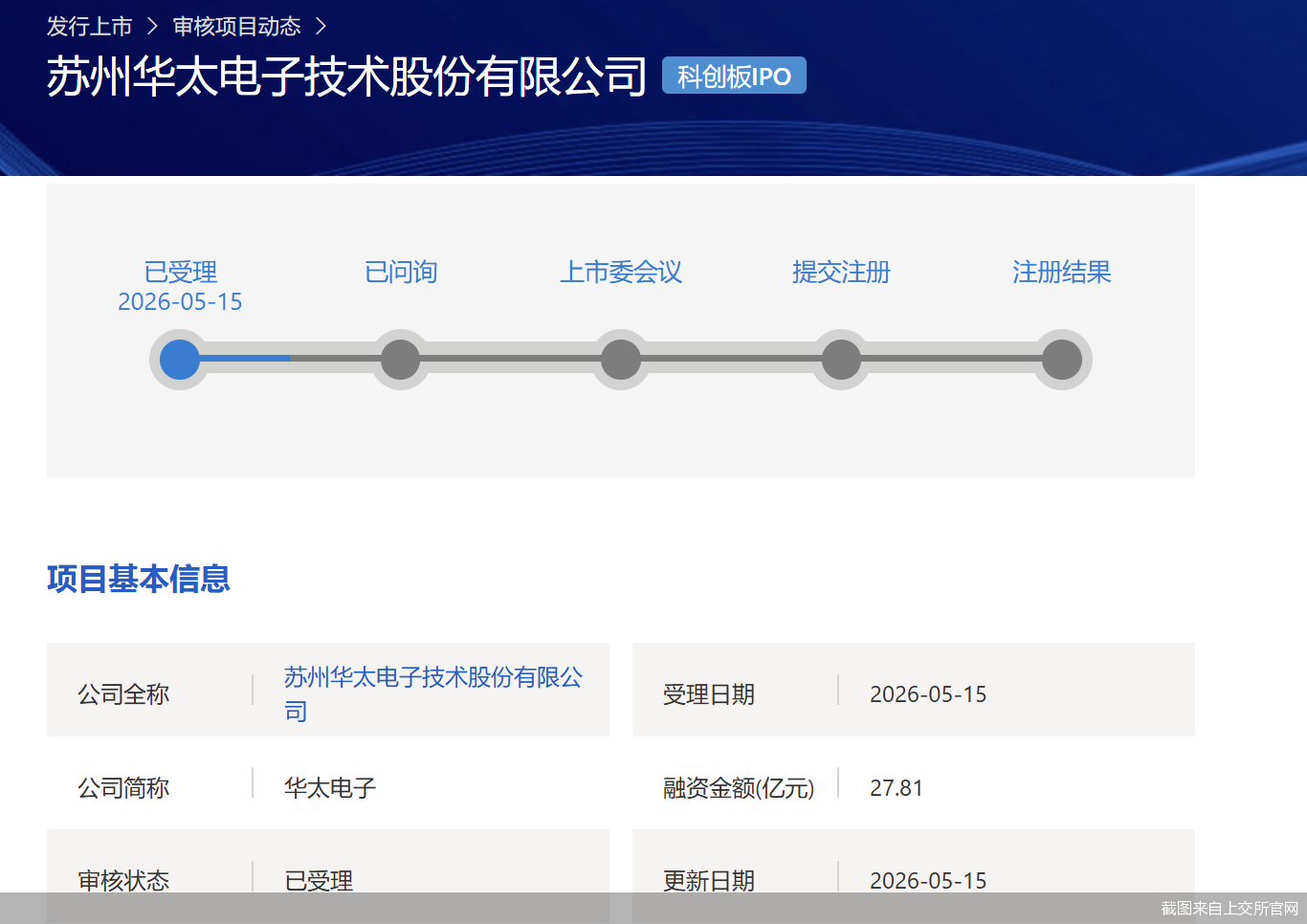
Task: Click the page title 苏州华太电子技术股份有限公司
Action: coord(347,77)
